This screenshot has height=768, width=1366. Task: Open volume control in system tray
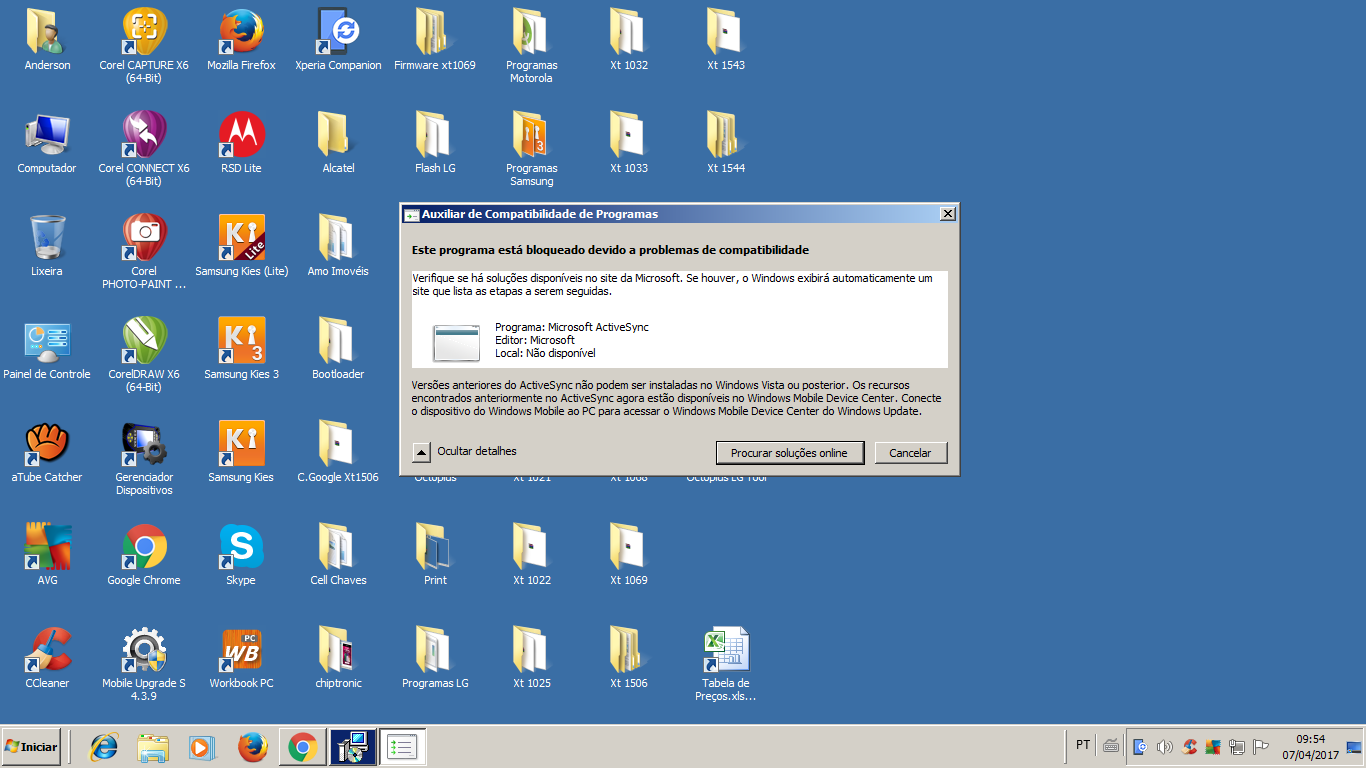point(1164,747)
